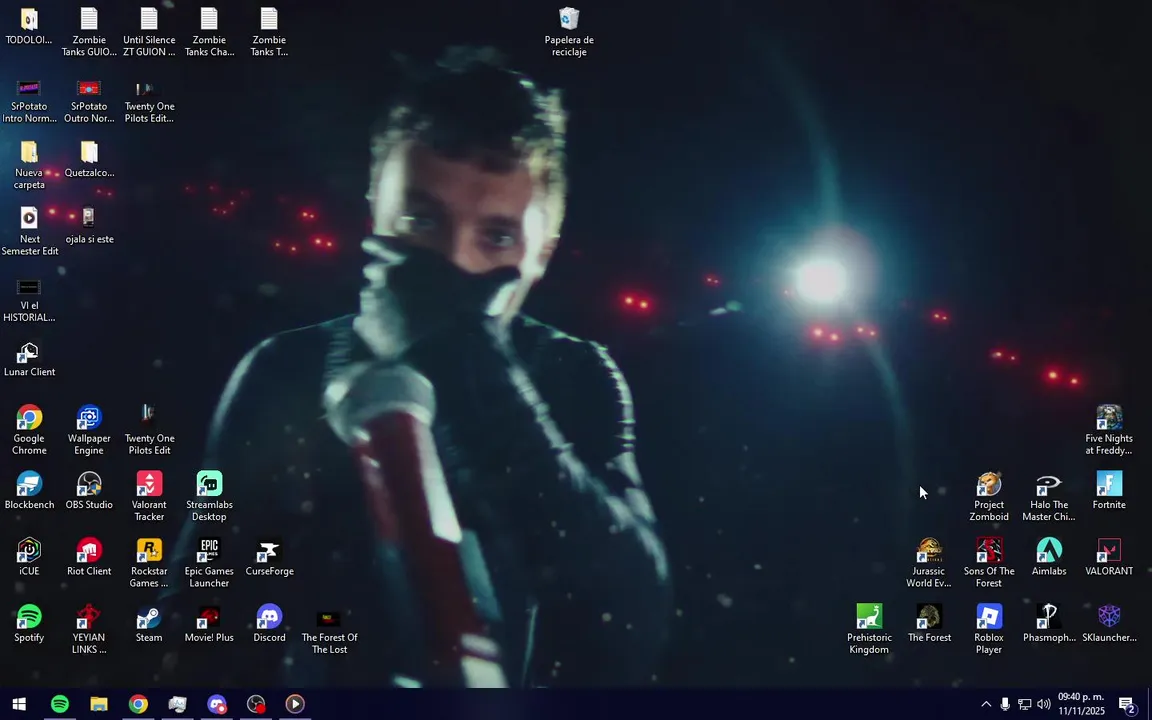The image size is (1152, 720).
Task: Select the Zombie Tanks T... document
Action: (x=269, y=32)
